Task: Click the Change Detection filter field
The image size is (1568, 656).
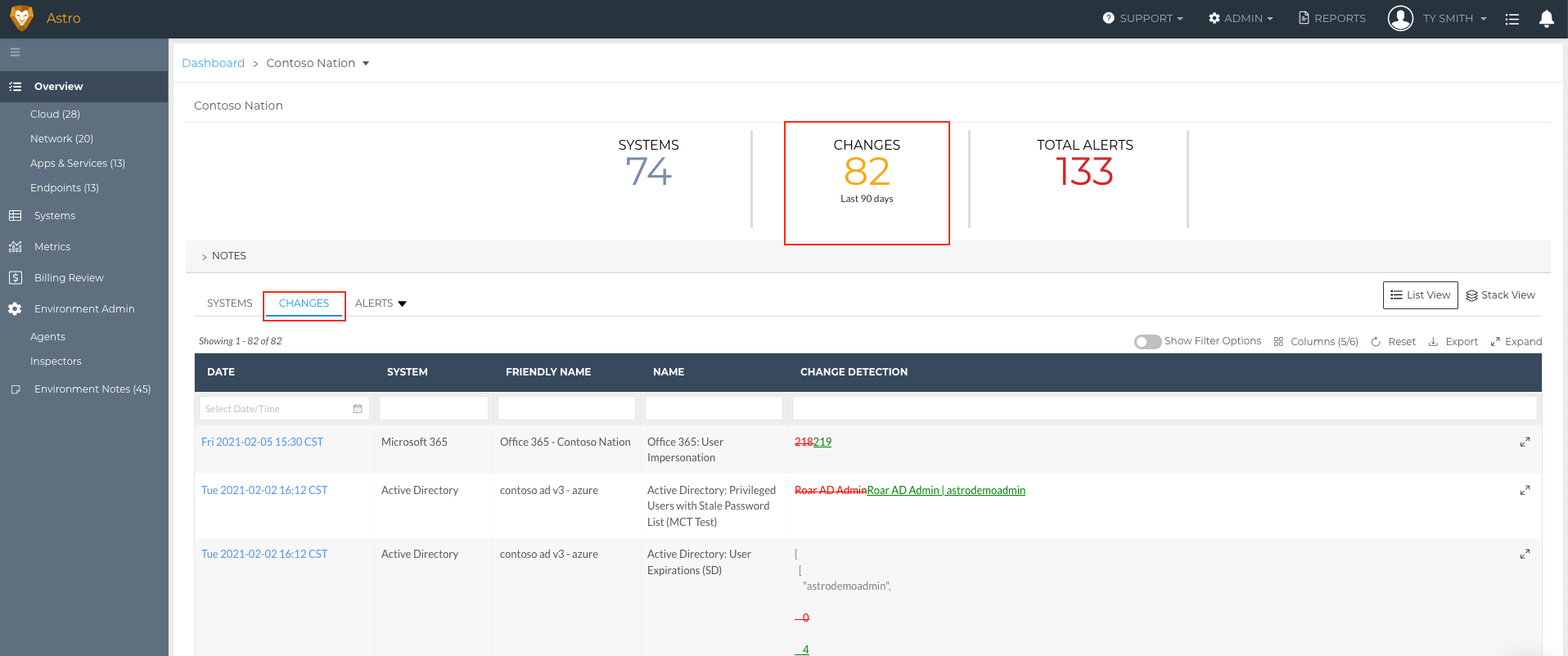Action: [x=1165, y=408]
